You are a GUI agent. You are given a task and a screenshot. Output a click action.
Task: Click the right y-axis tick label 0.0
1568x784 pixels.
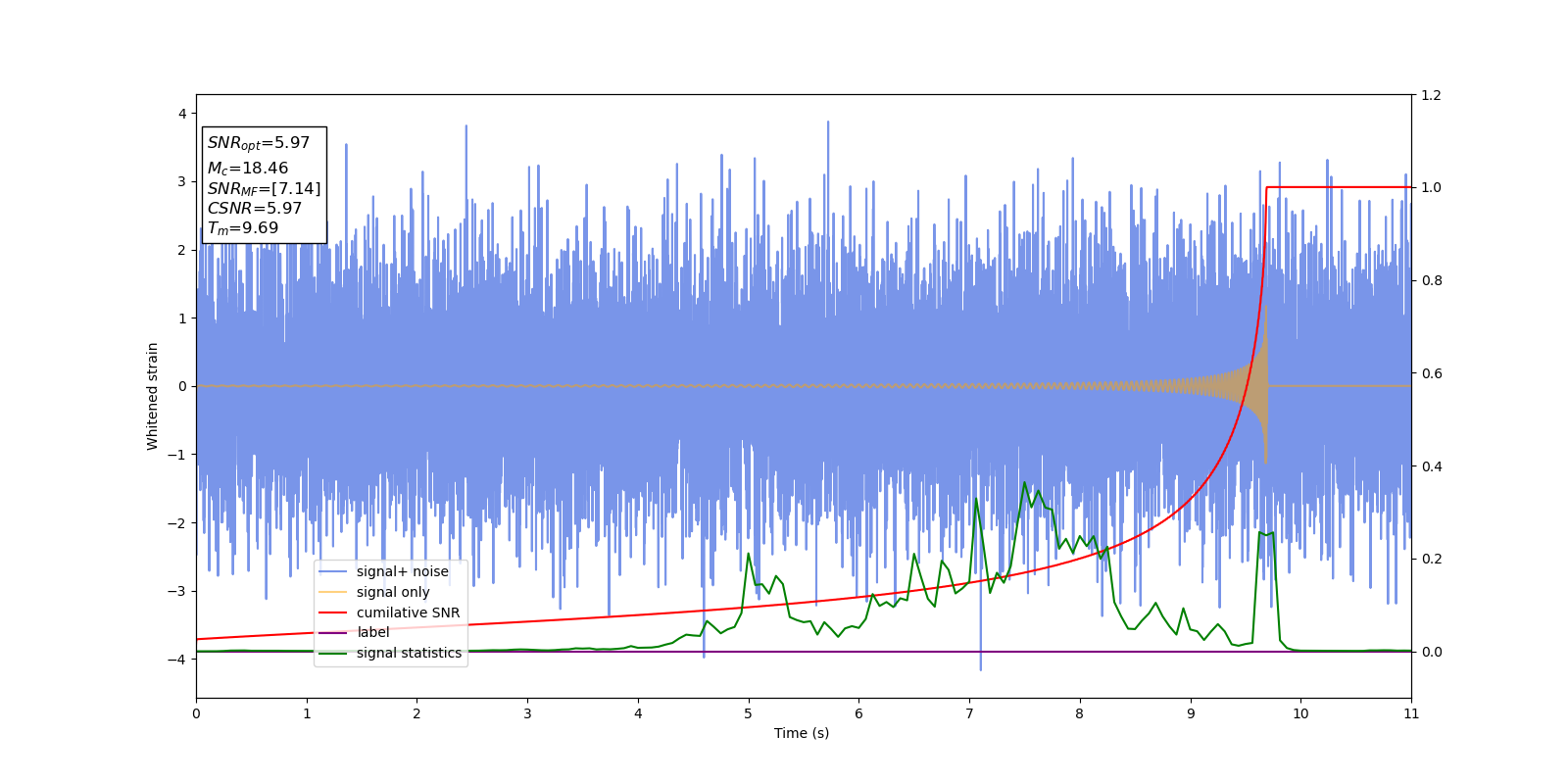(x=1431, y=652)
